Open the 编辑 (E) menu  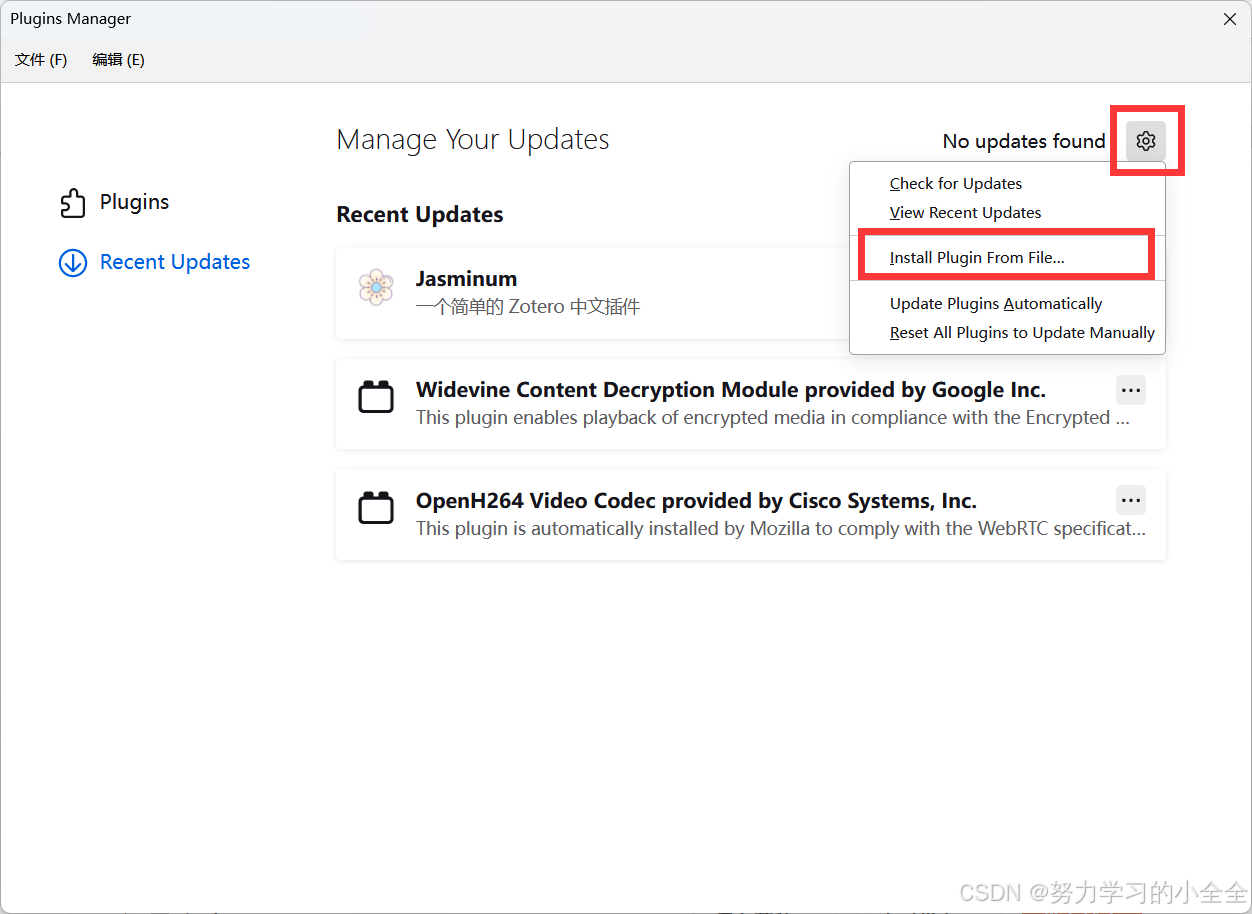coord(118,60)
